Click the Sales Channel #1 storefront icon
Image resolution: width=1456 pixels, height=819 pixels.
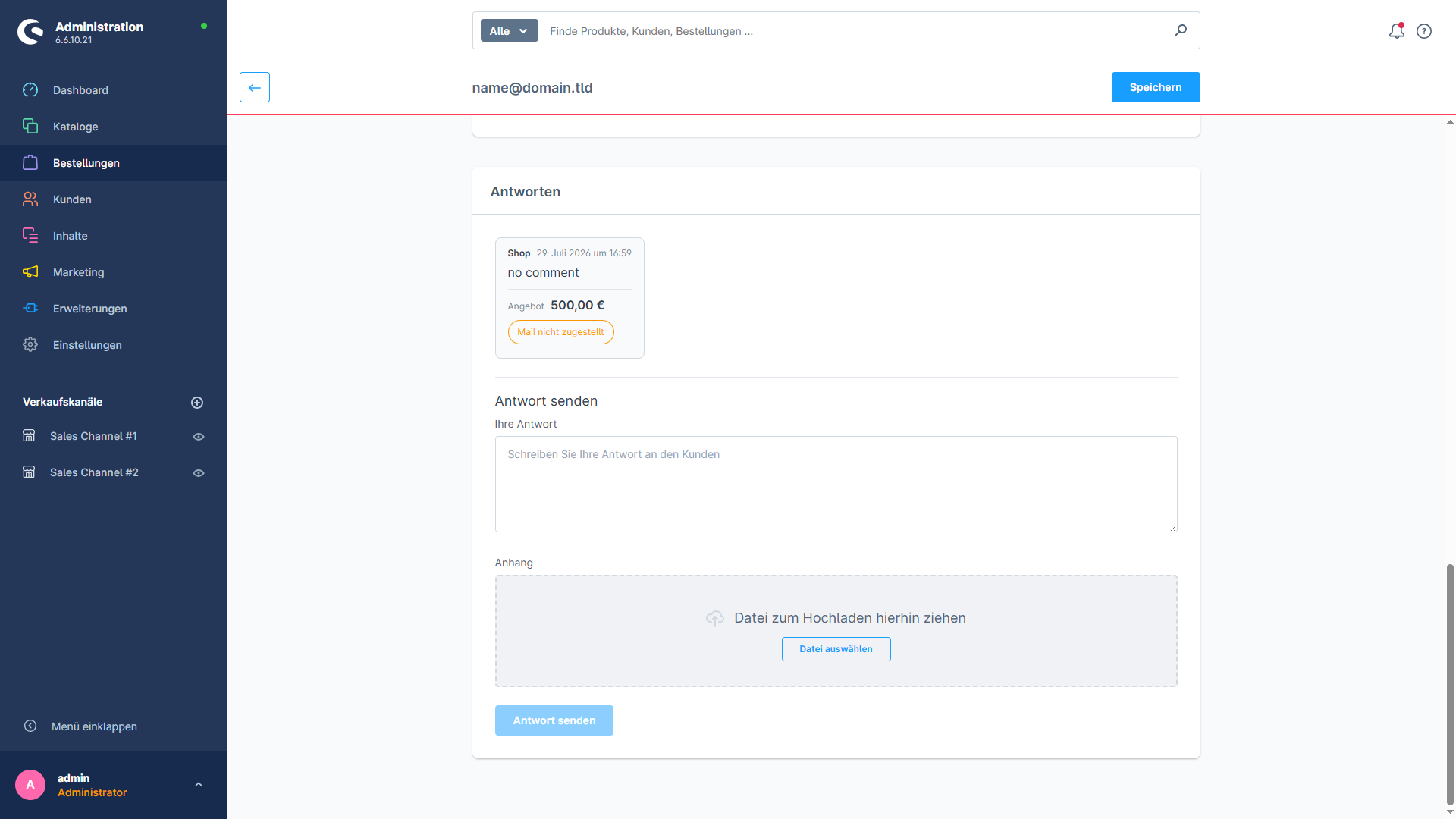click(x=29, y=436)
